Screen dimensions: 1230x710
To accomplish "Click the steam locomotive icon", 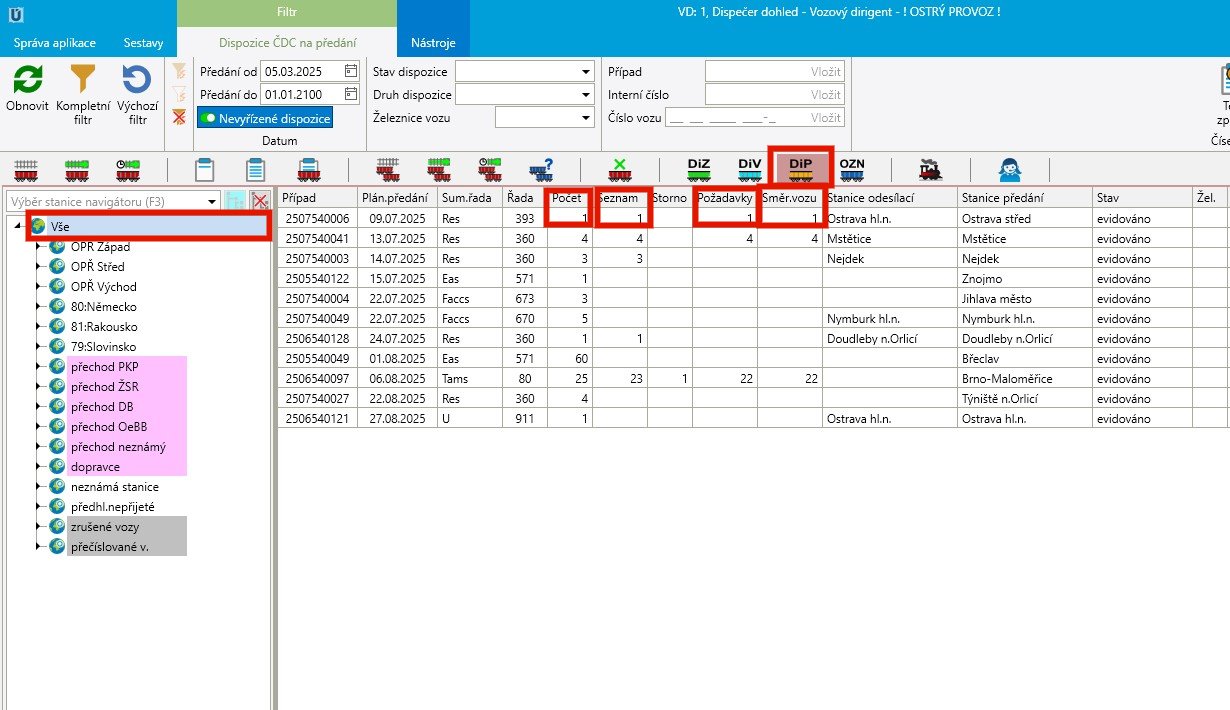I will (930, 169).
